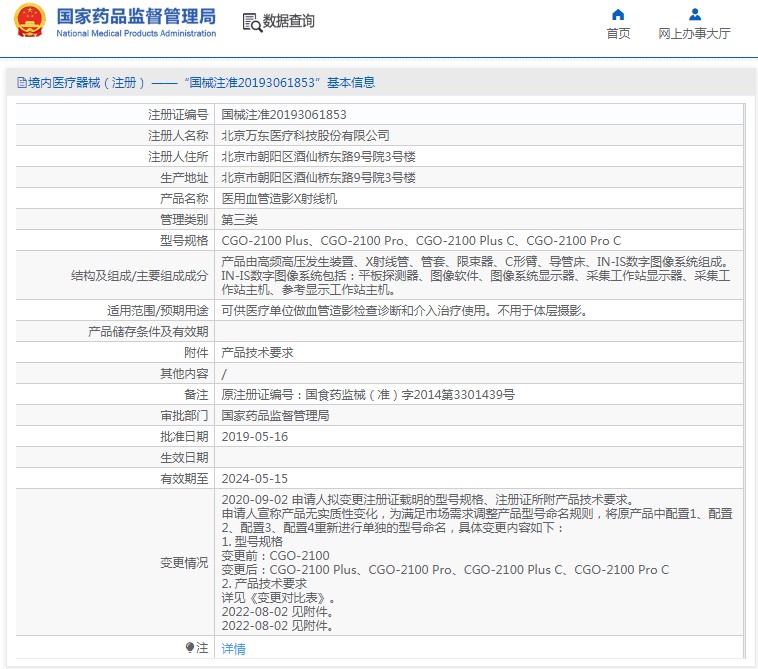Image resolution: width=758 pixels, height=669 pixels.
Task: Click the 产品名称 row label
Action: (x=184, y=199)
